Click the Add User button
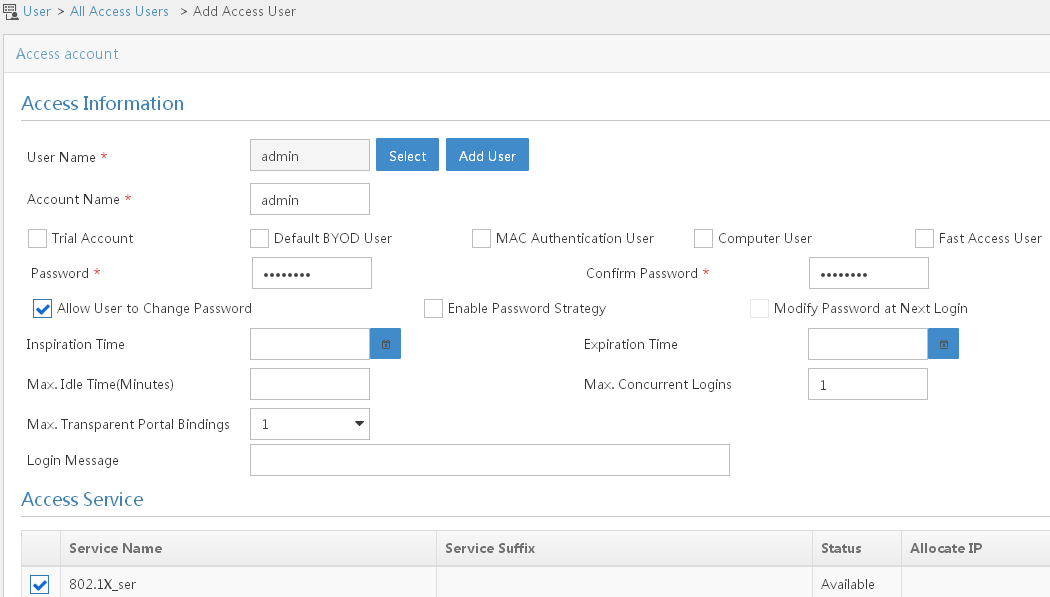Viewport: 1050px width, 597px height. point(487,155)
